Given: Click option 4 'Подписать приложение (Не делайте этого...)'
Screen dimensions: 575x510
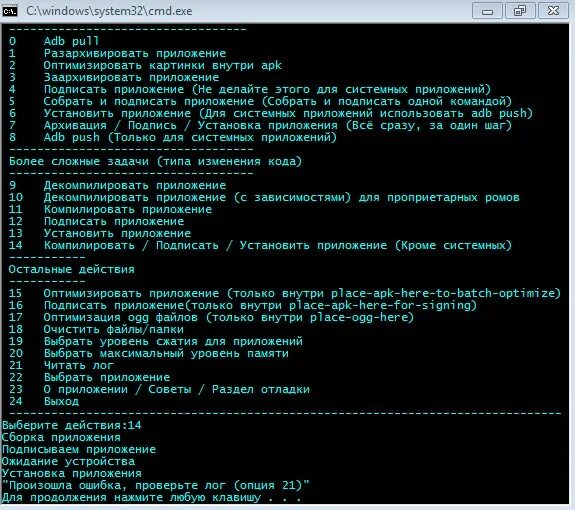Looking at the screenshot, I should pos(250,89).
